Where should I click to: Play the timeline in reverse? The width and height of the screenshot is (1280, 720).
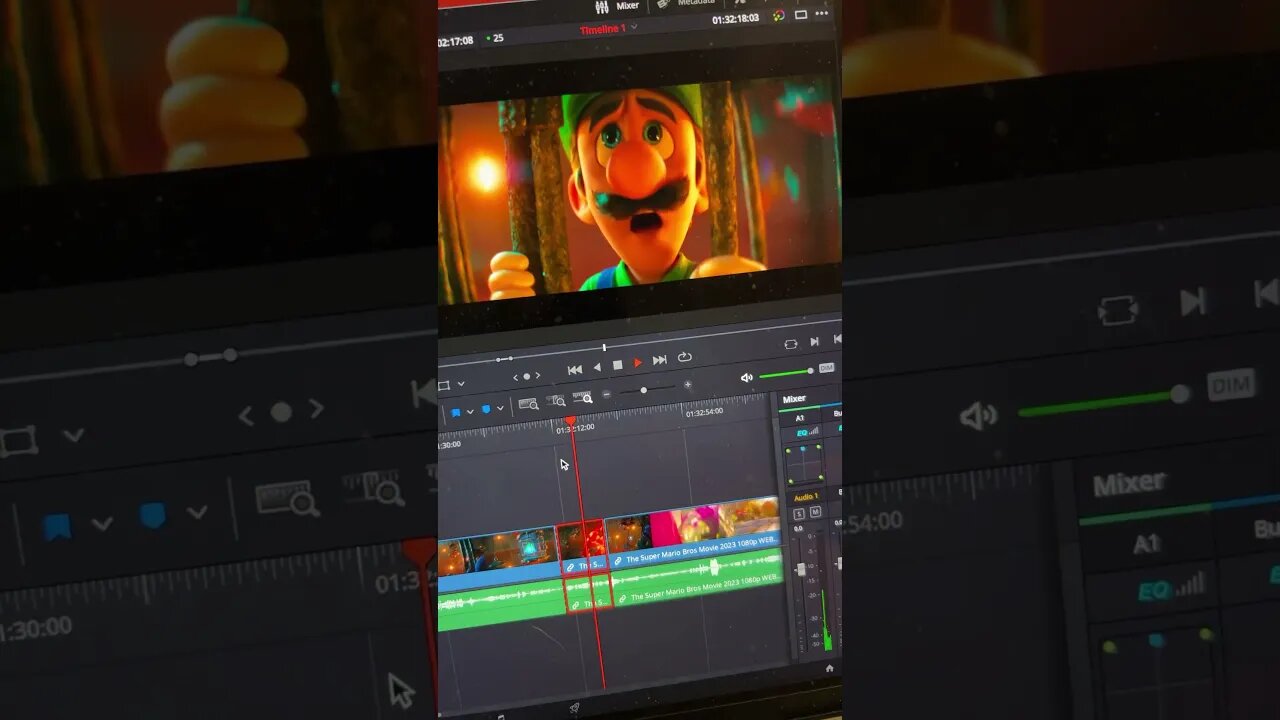pos(597,367)
